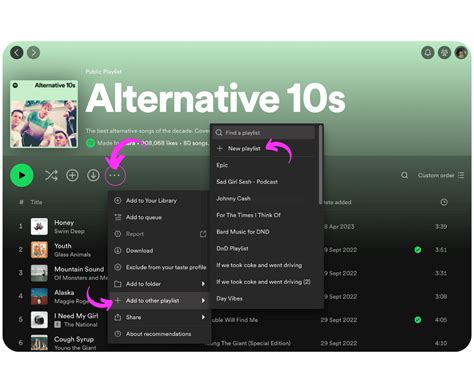The image size is (474, 391).
Task: Open Trouble Will Find Me album link
Action: pos(235,320)
